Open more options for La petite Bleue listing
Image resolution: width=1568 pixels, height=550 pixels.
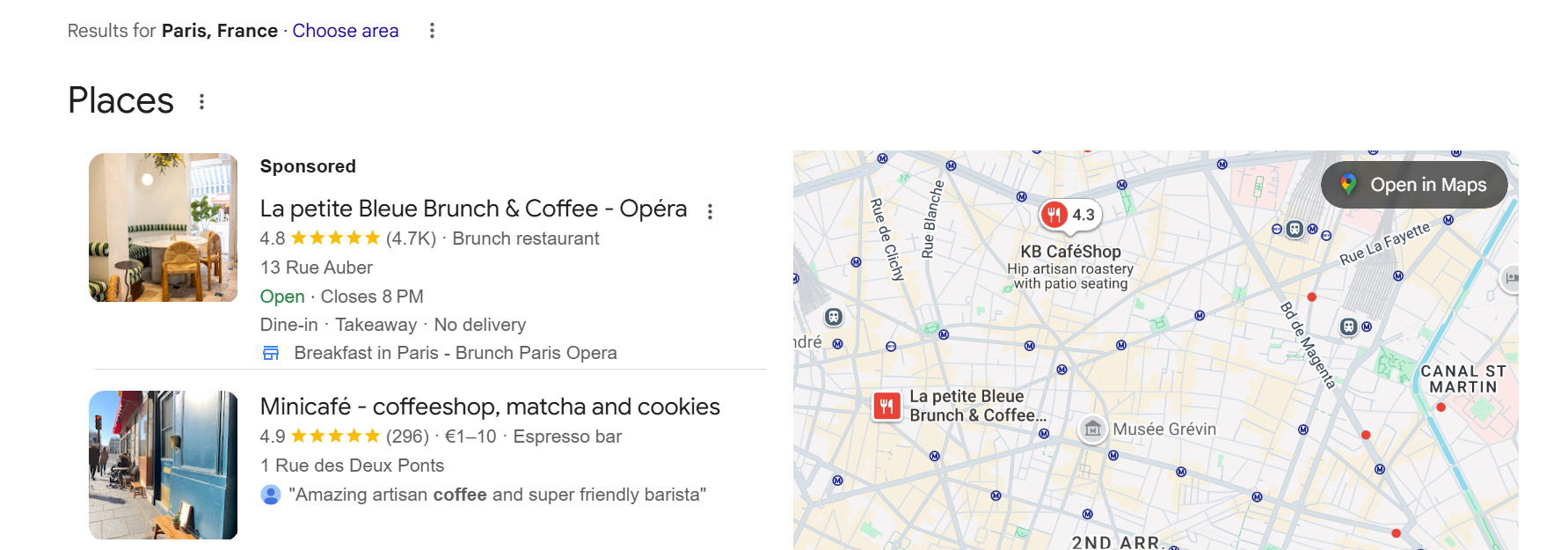[710, 211]
